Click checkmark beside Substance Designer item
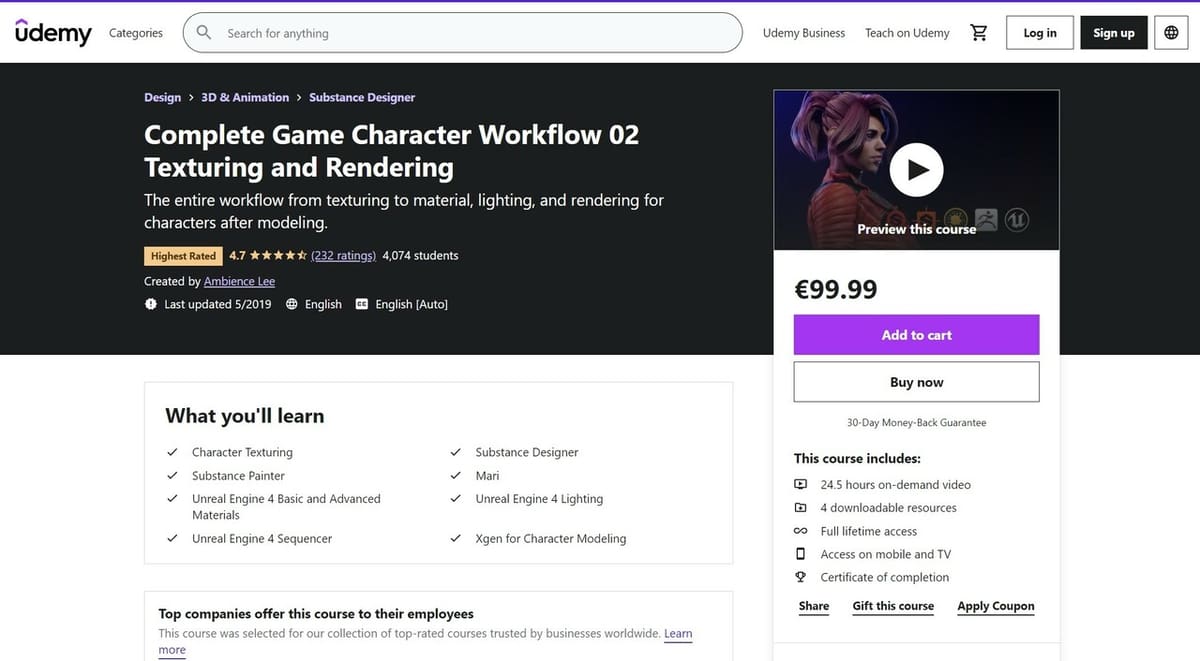The width and height of the screenshot is (1200, 661). (x=455, y=452)
